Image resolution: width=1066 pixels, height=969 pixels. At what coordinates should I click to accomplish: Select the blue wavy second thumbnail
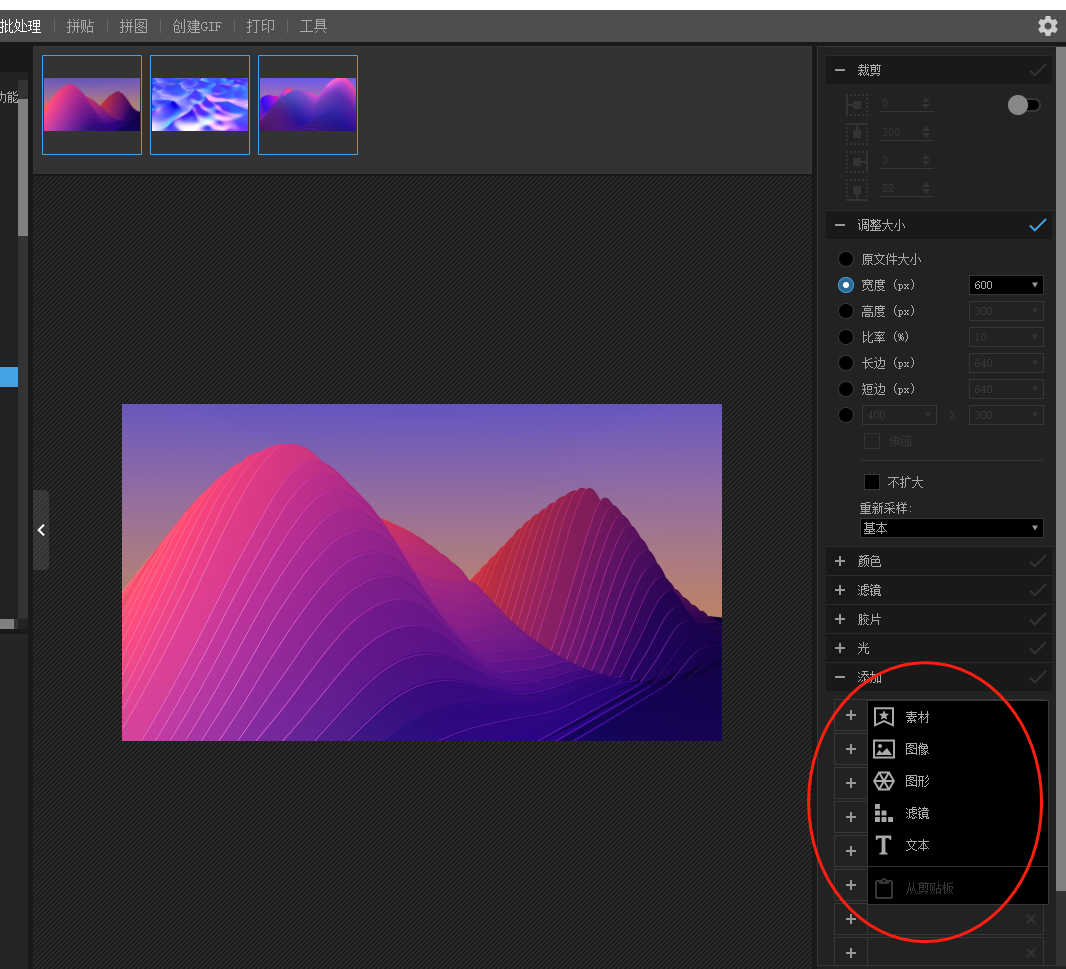[200, 105]
